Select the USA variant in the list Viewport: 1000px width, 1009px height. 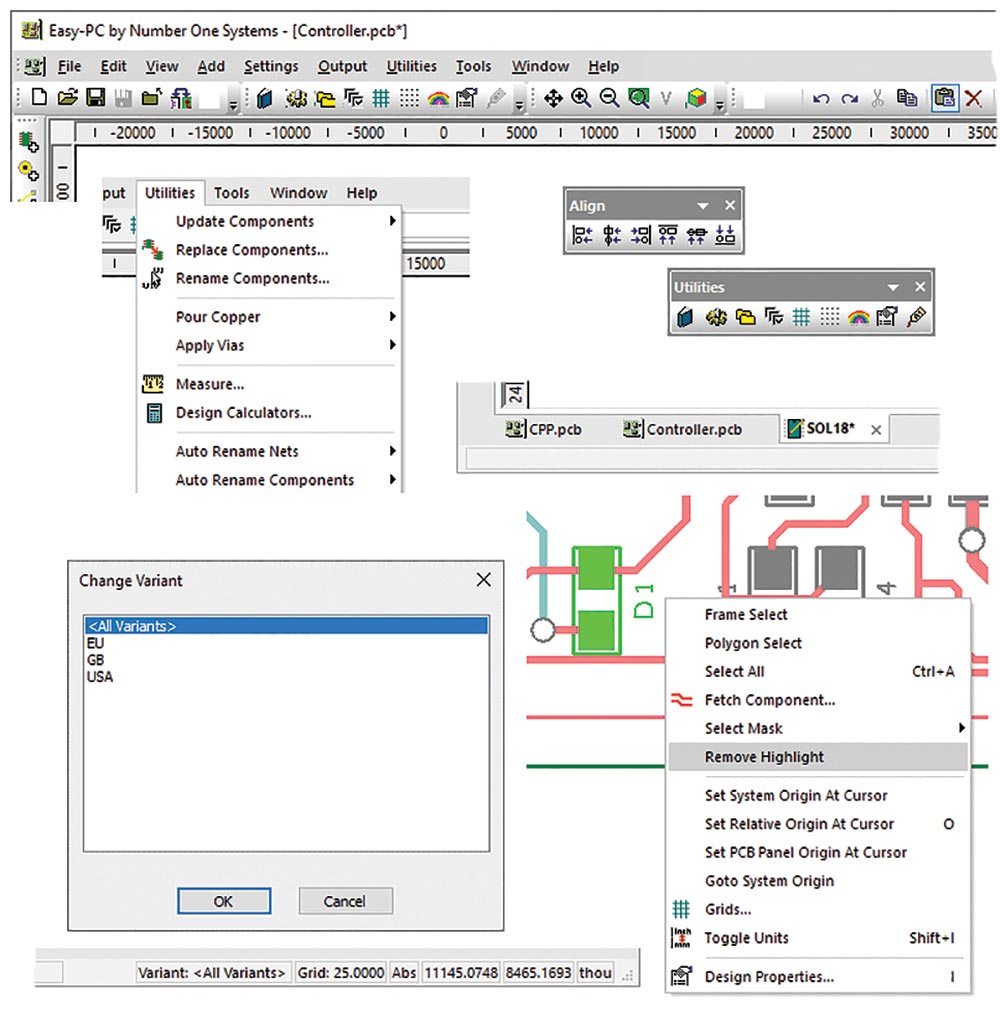pyautogui.click(x=286, y=676)
